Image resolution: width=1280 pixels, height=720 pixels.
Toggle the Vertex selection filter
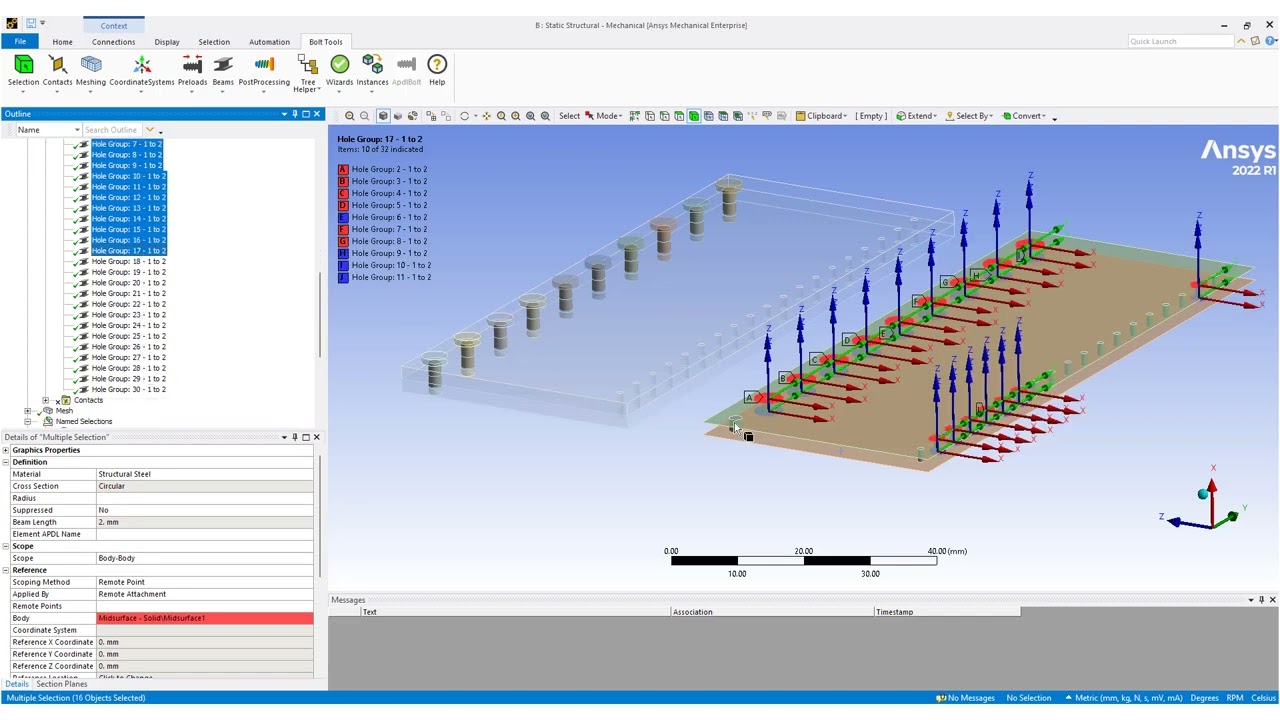[x=650, y=116]
